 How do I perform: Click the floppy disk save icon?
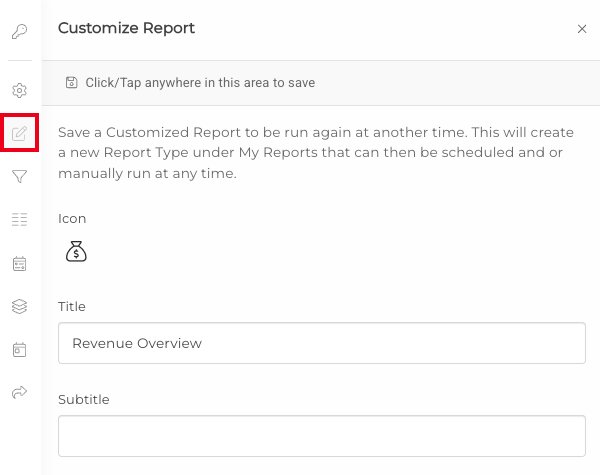point(72,83)
